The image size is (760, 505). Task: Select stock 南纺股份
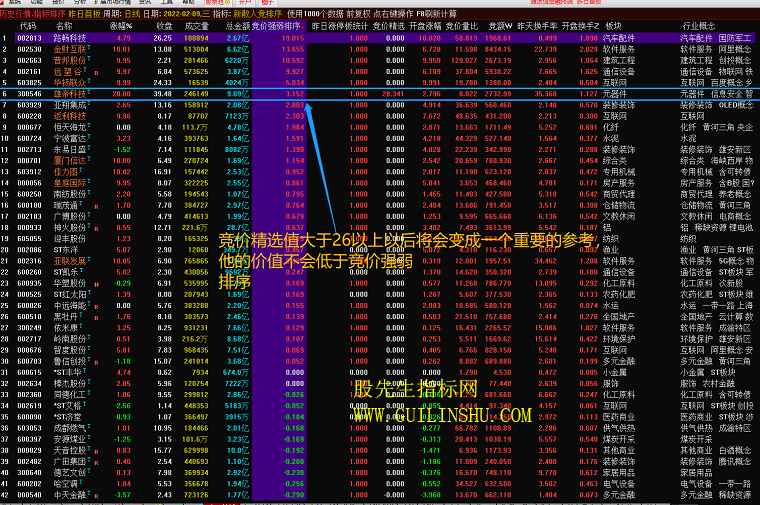(69, 194)
